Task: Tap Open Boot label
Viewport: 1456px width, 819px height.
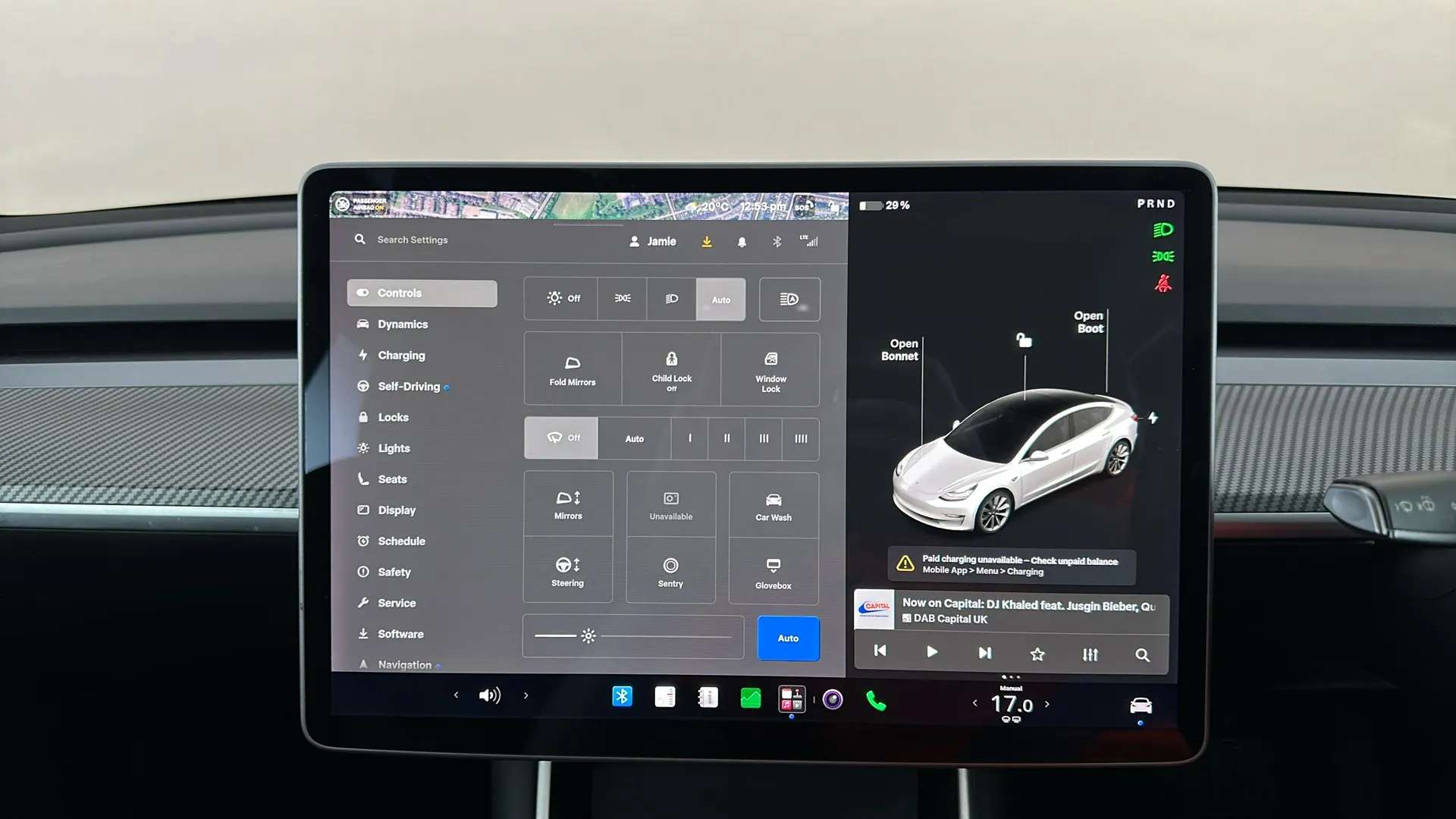Action: 1089,322
